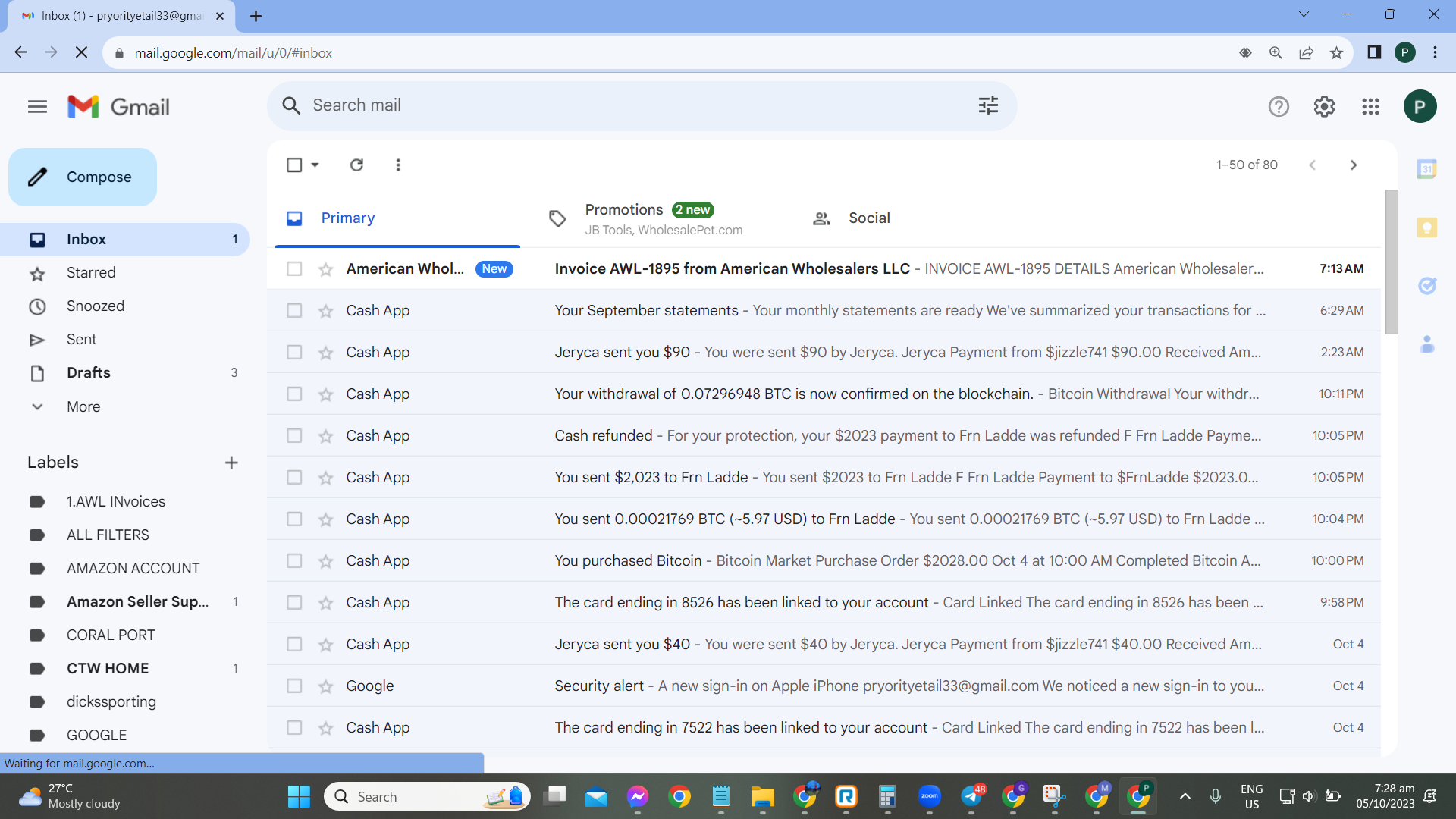Open Gmail Support help icon
The width and height of the screenshot is (1456, 819).
coord(1279,107)
